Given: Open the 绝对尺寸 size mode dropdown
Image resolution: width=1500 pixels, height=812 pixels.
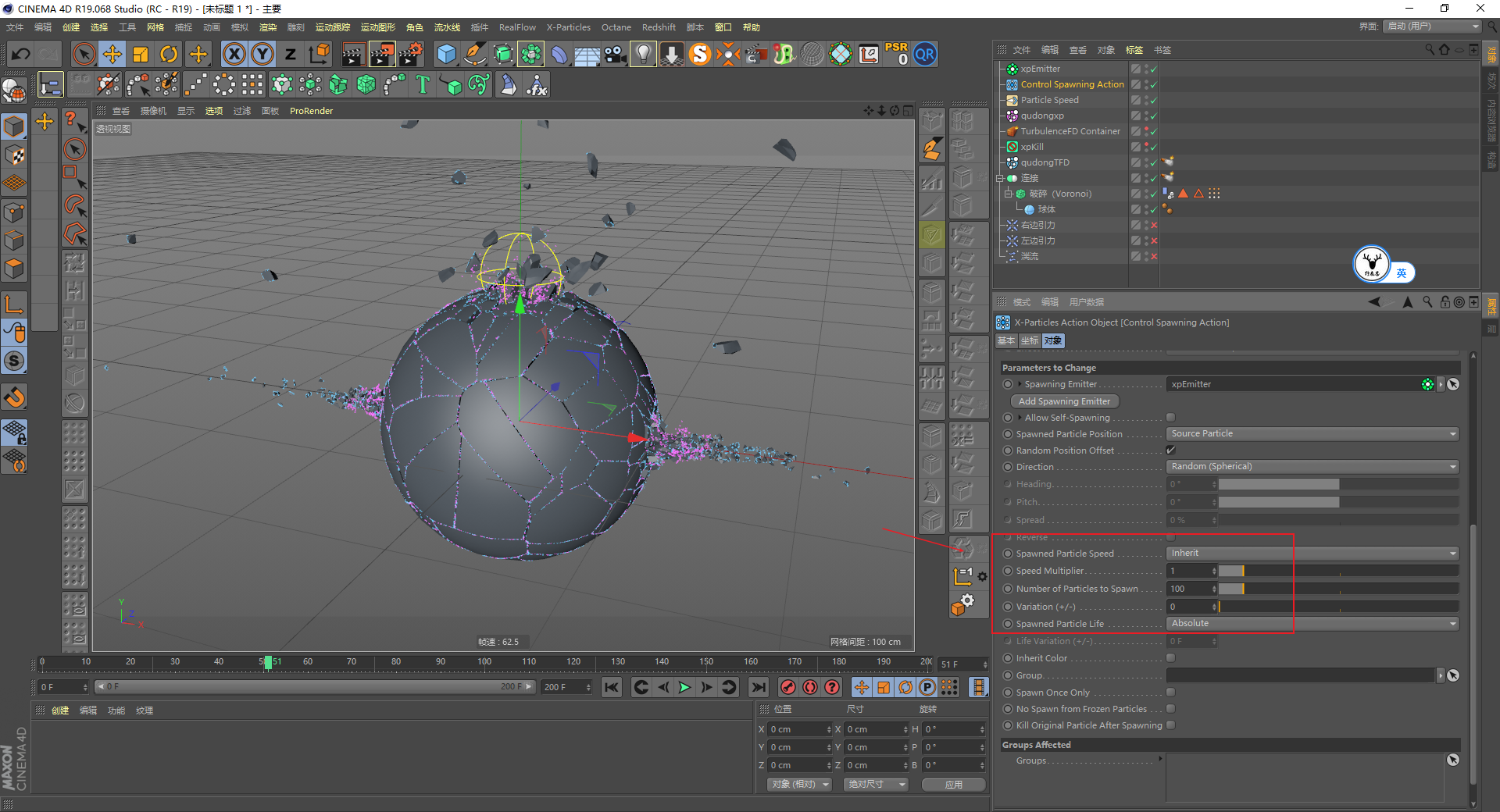Looking at the screenshot, I should click(876, 785).
